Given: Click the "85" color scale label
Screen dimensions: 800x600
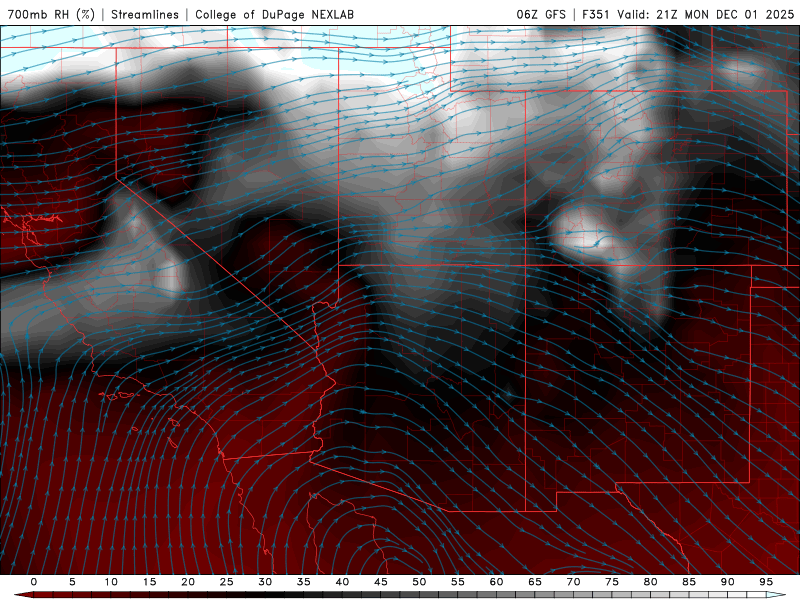Looking at the screenshot, I should coord(689,582).
